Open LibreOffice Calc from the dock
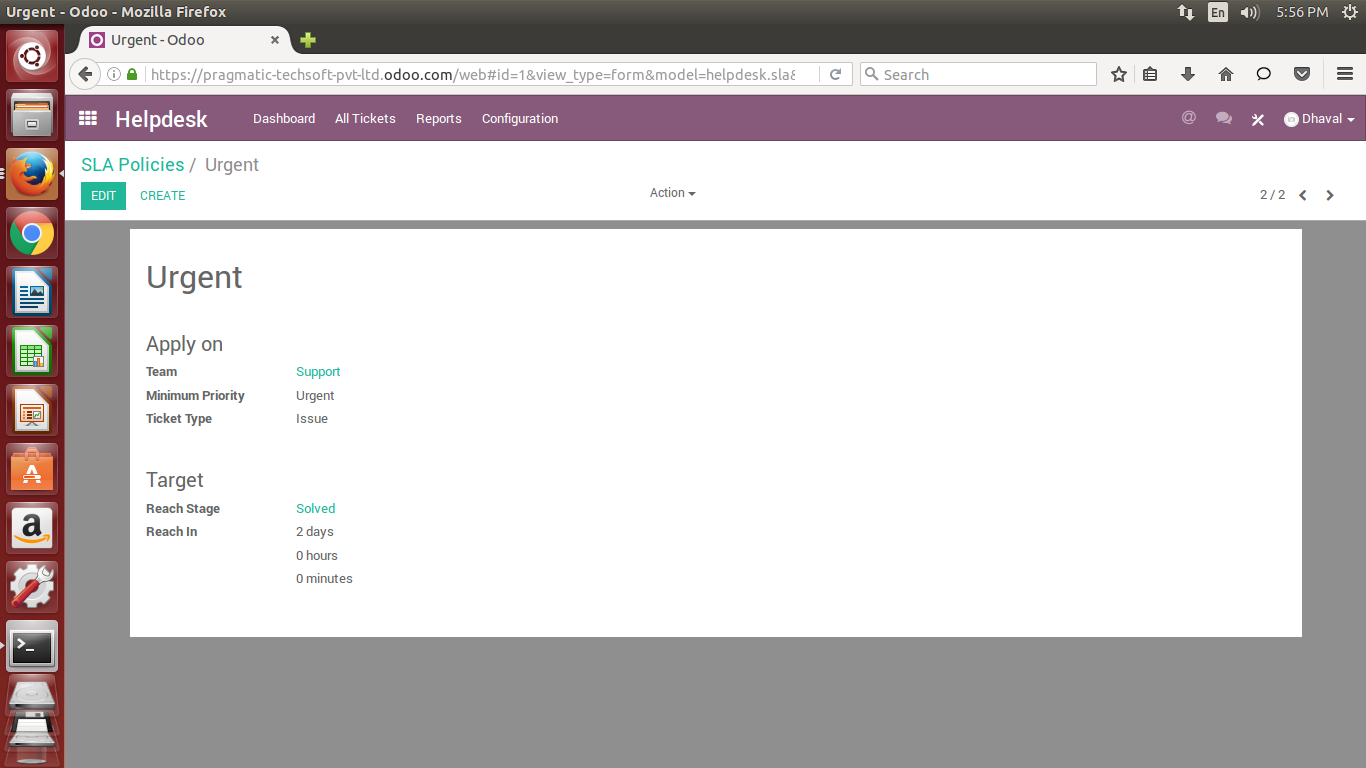1366x768 pixels. (32, 351)
